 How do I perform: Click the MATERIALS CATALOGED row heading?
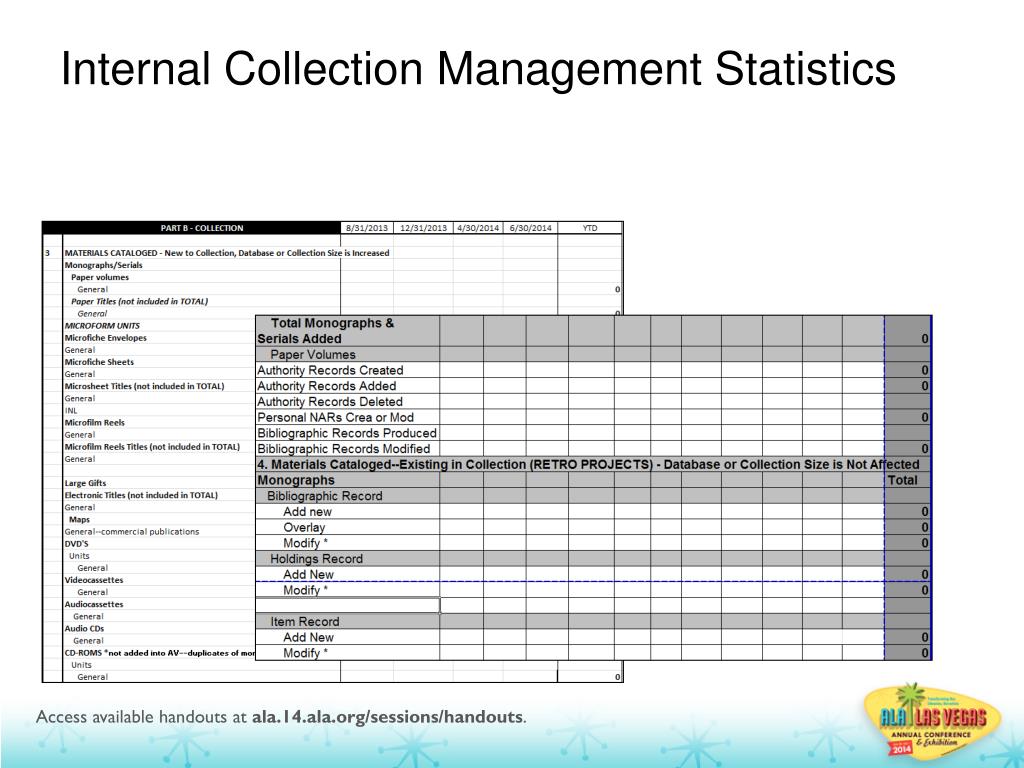point(227,253)
